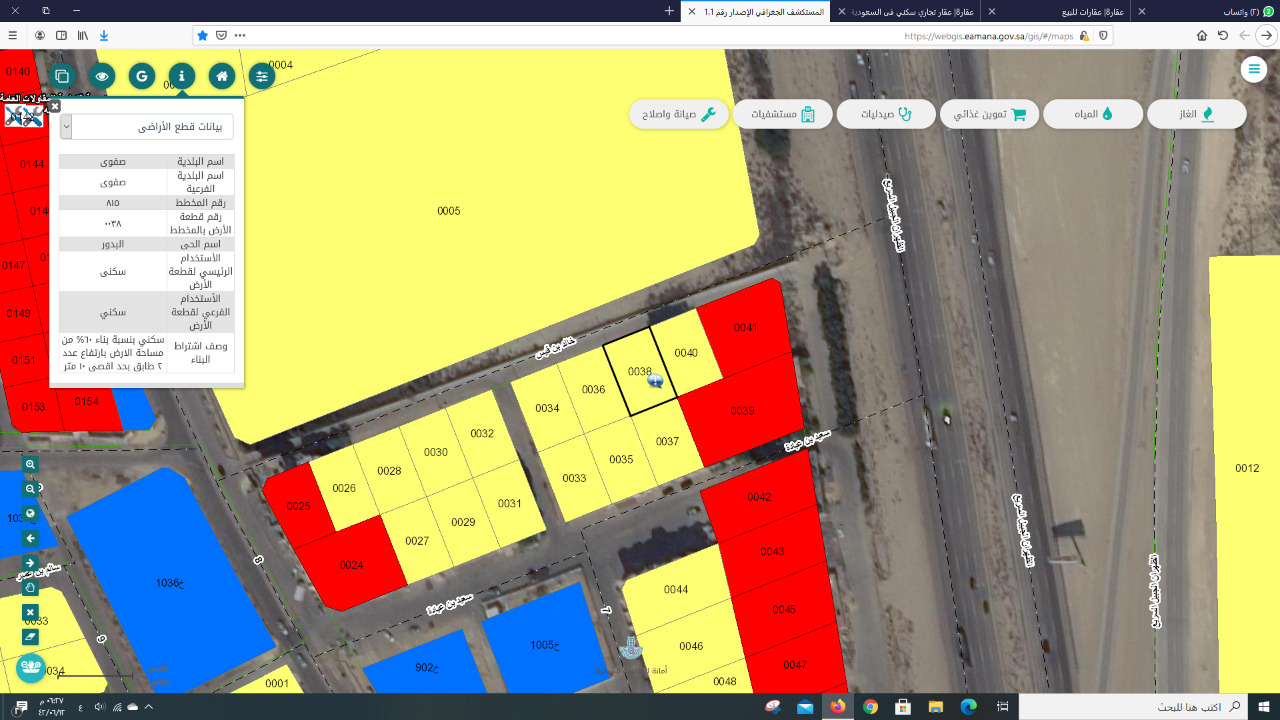Click the zoom out map tool
Viewport: 1280px width, 720px height.
point(30,489)
